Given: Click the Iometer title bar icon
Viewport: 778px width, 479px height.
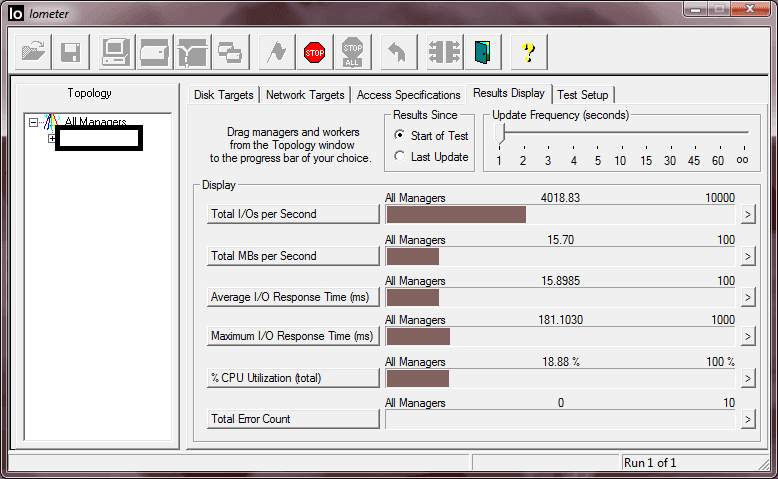Looking at the screenshot, I should (16, 13).
